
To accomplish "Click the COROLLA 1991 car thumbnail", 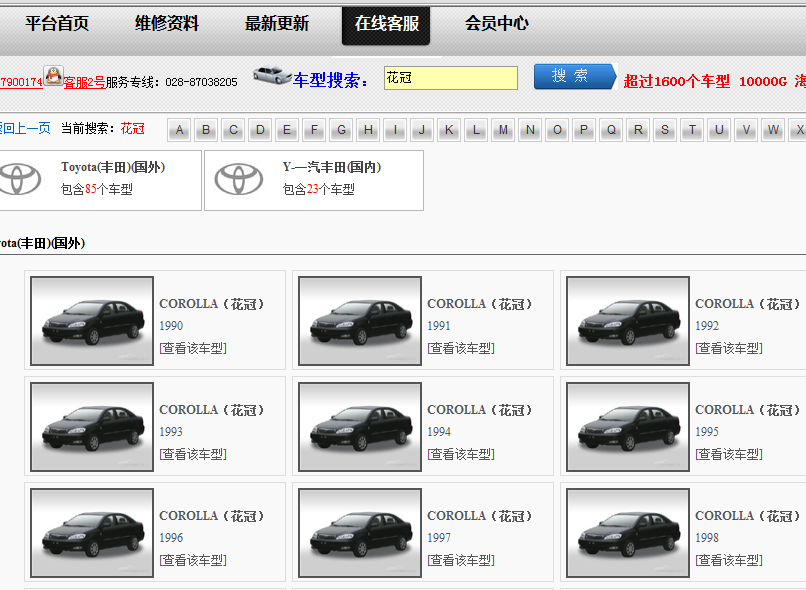I will [x=360, y=321].
